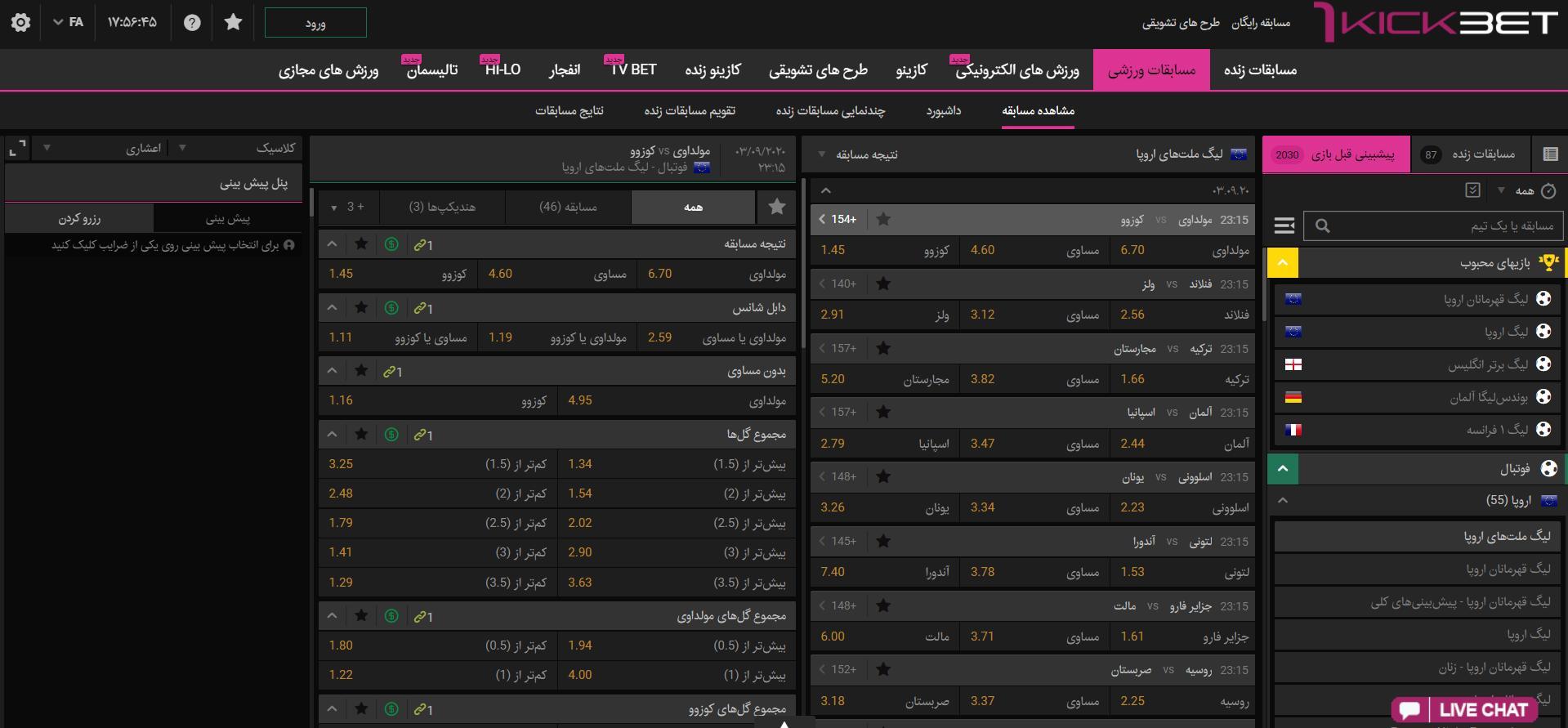This screenshot has width=1568, height=728.
Task: Open the مسابقات زنده main menu
Action: (1260, 70)
